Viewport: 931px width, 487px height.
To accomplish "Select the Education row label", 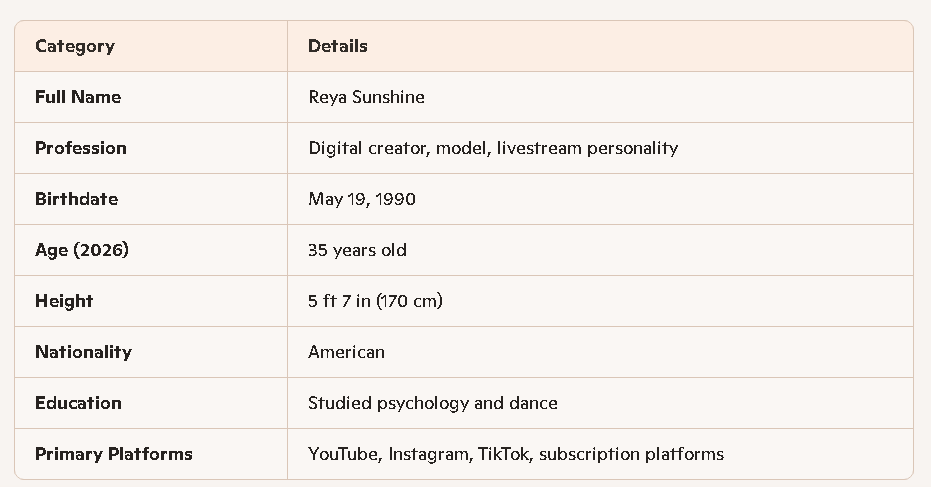I will pos(78,403).
